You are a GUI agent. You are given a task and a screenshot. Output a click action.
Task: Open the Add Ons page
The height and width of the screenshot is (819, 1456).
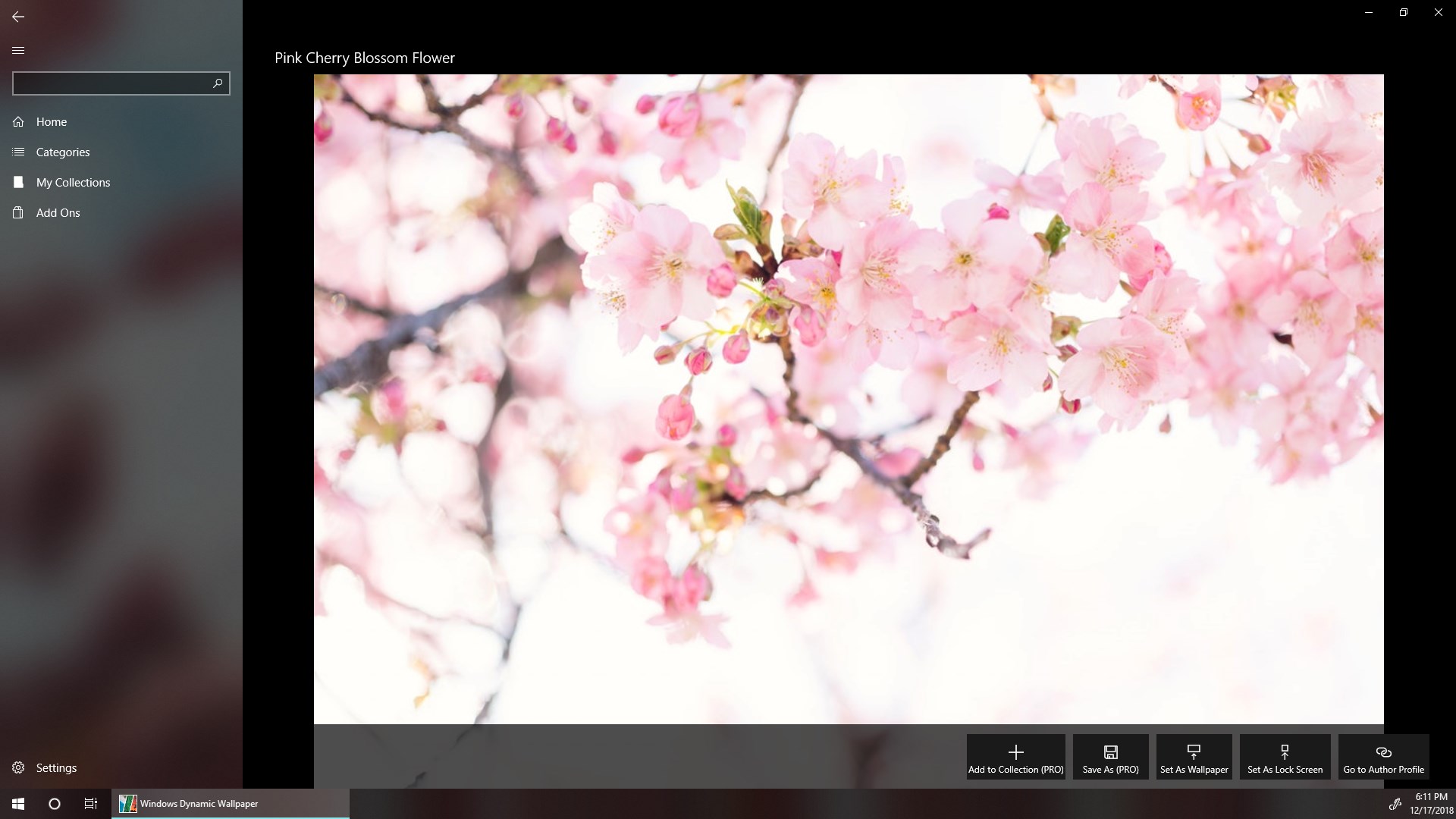coord(58,212)
